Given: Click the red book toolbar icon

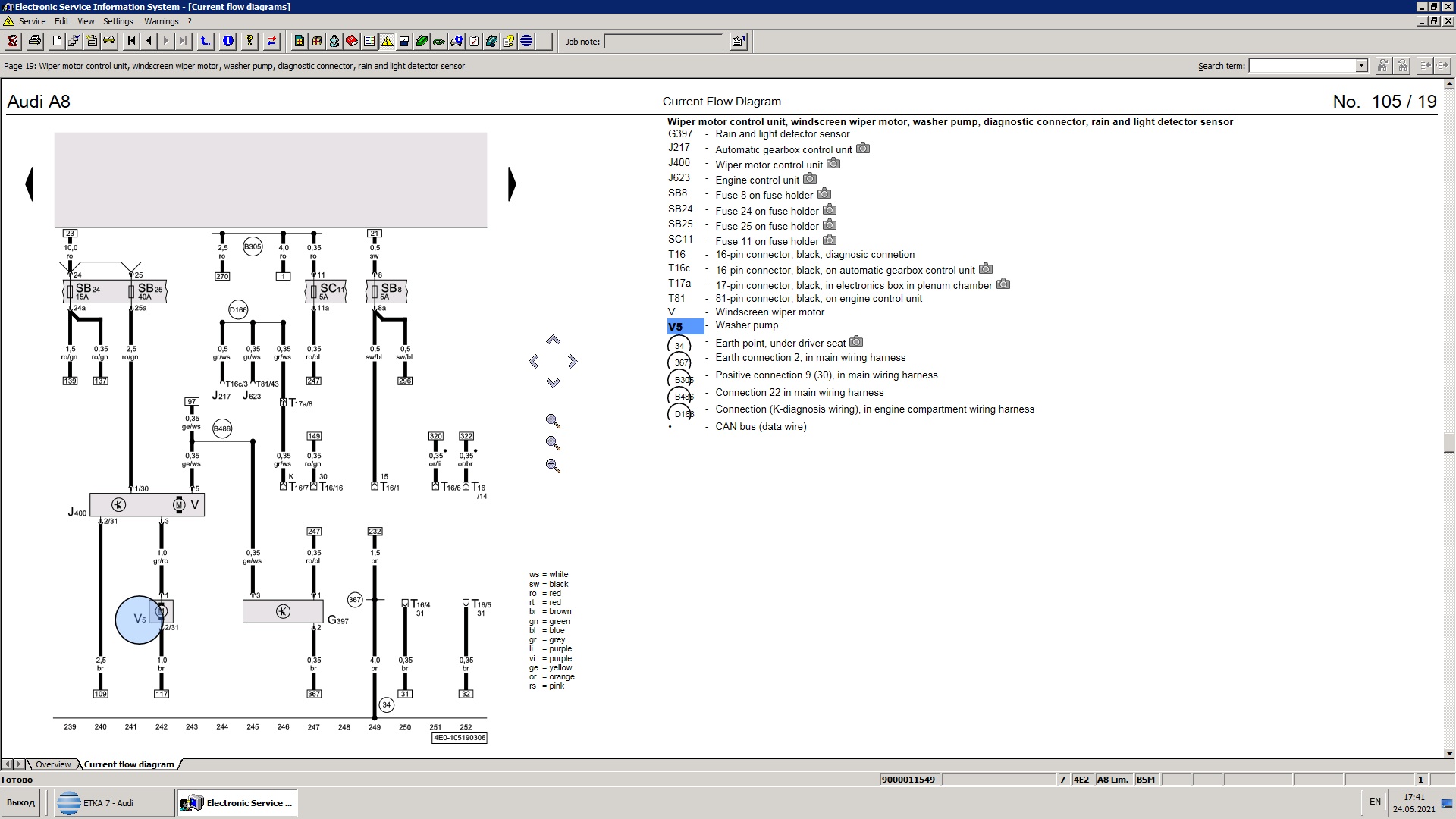Looking at the screenshot, I should pos(352,41).
